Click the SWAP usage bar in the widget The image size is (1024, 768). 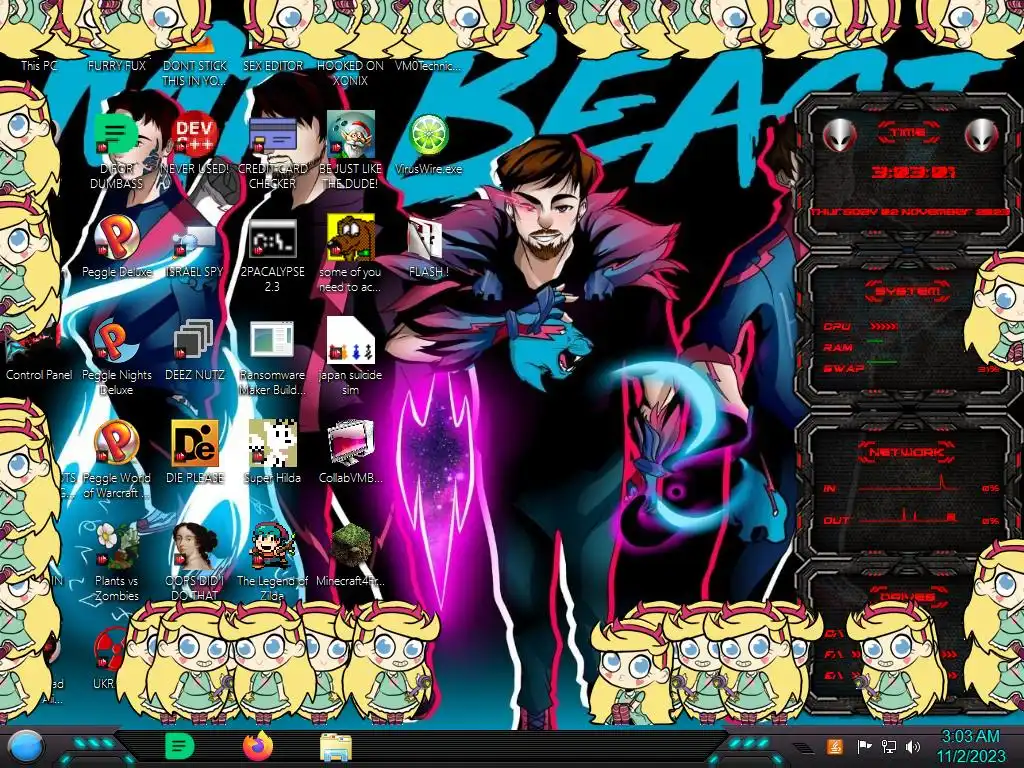[882, 362]
